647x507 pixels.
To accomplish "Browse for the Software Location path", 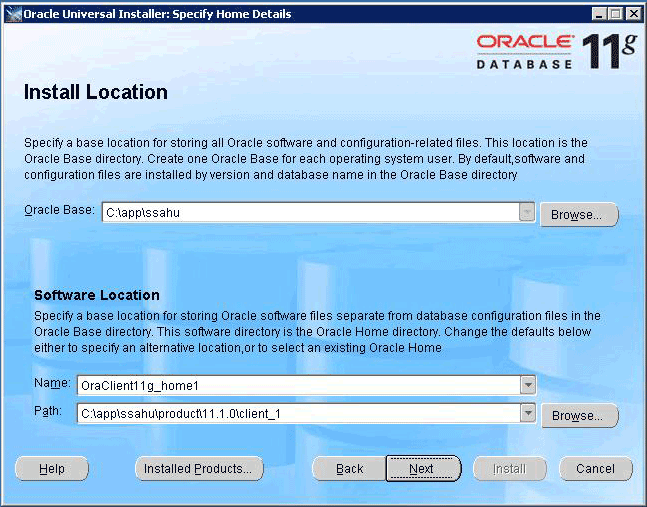I will [579, 416].
